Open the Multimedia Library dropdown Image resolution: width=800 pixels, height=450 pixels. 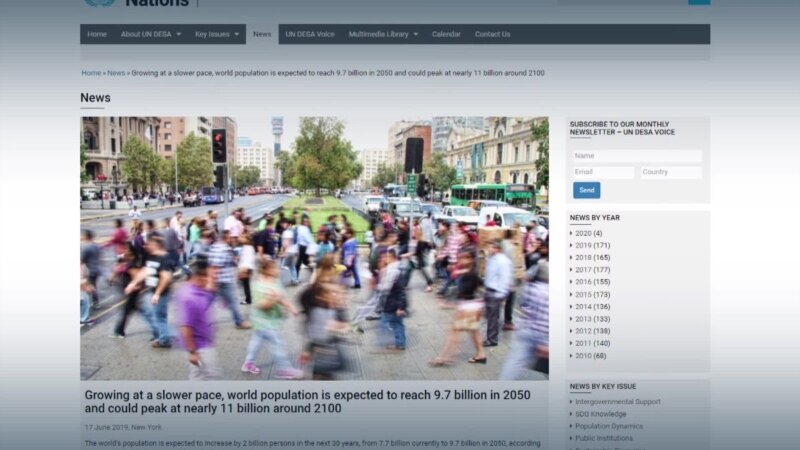click(x=384, y=34)
